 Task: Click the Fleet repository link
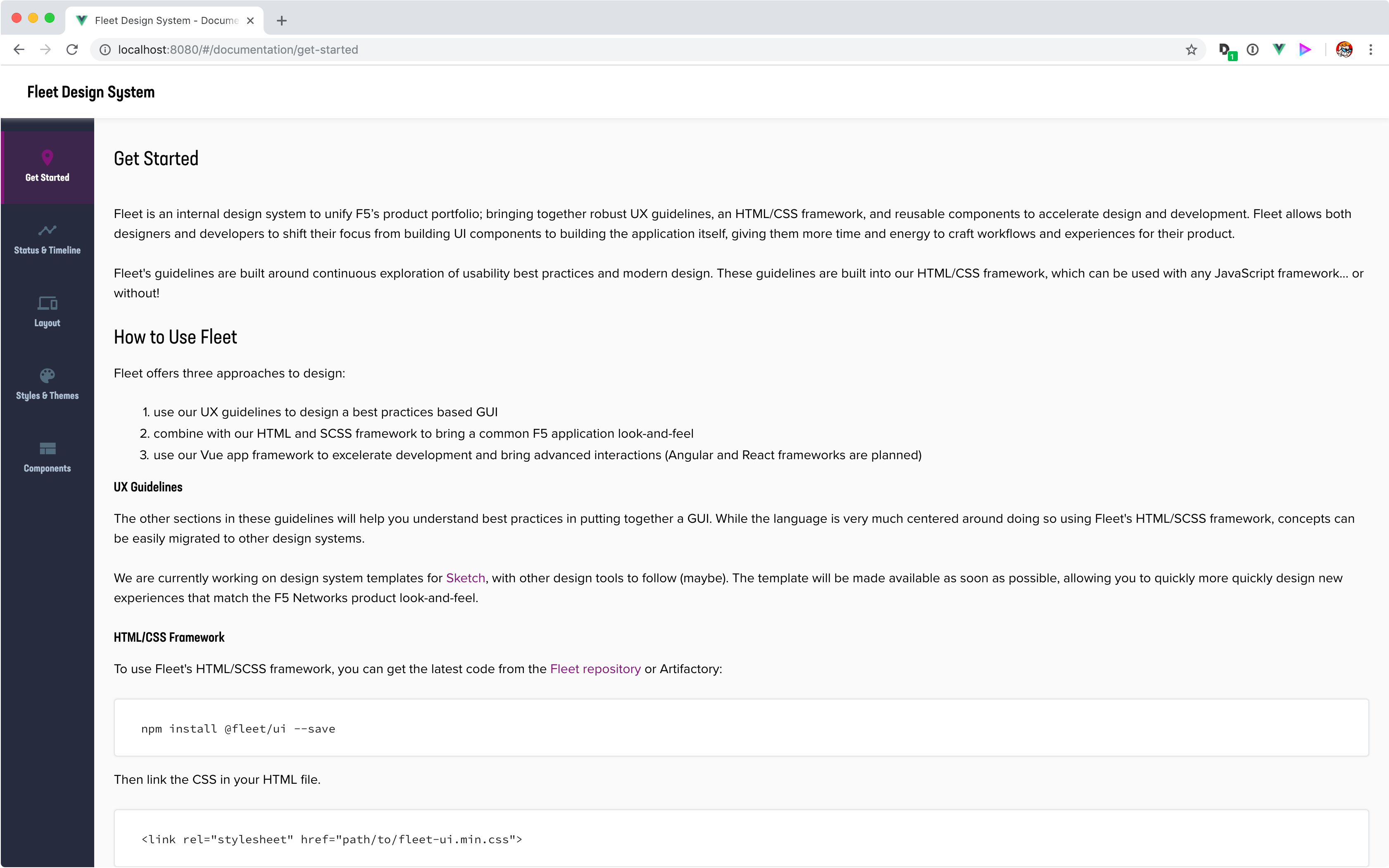pos(595,668)
